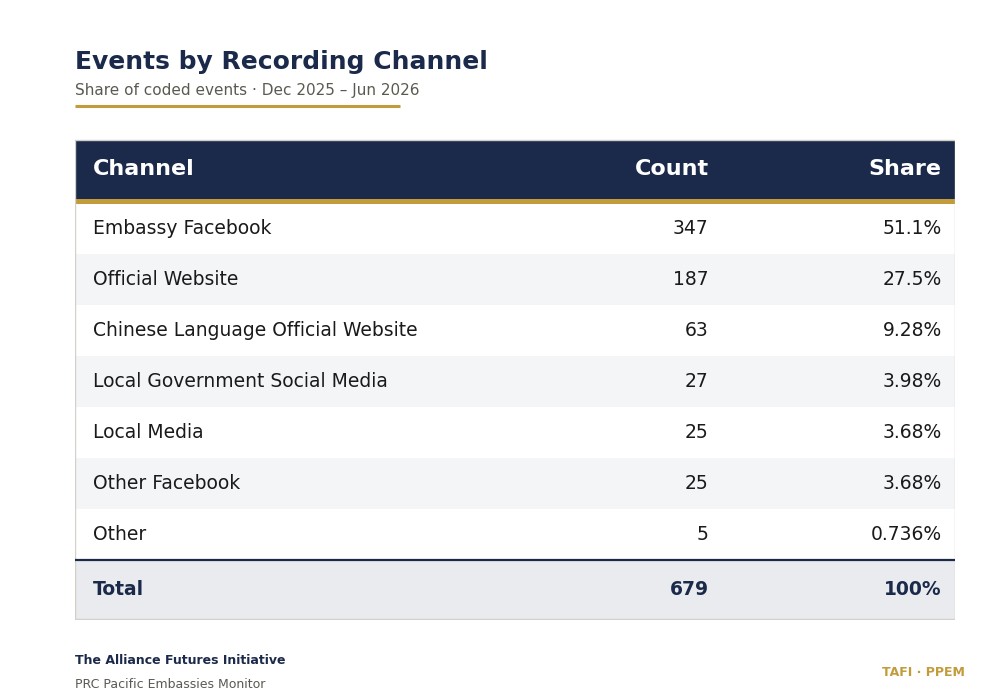Click the "Total" row label
This screenshot has width=1000, height=700.
tap(118, 588)
